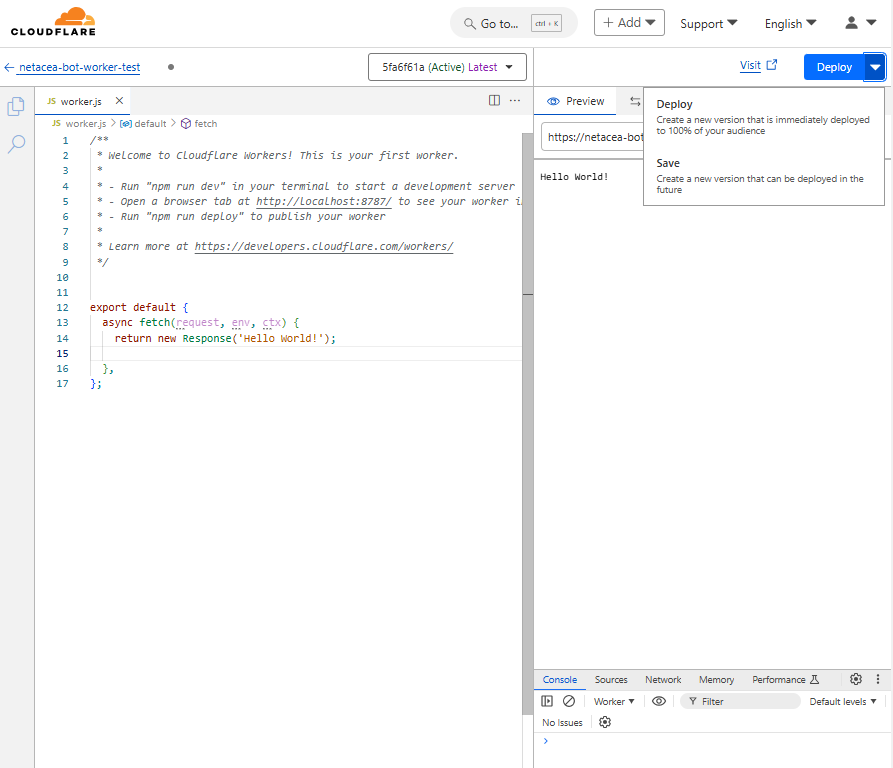Expand the version 5fa6f61a dropdown
Screen dimensions: 893x768
click(x=447, y=67)
